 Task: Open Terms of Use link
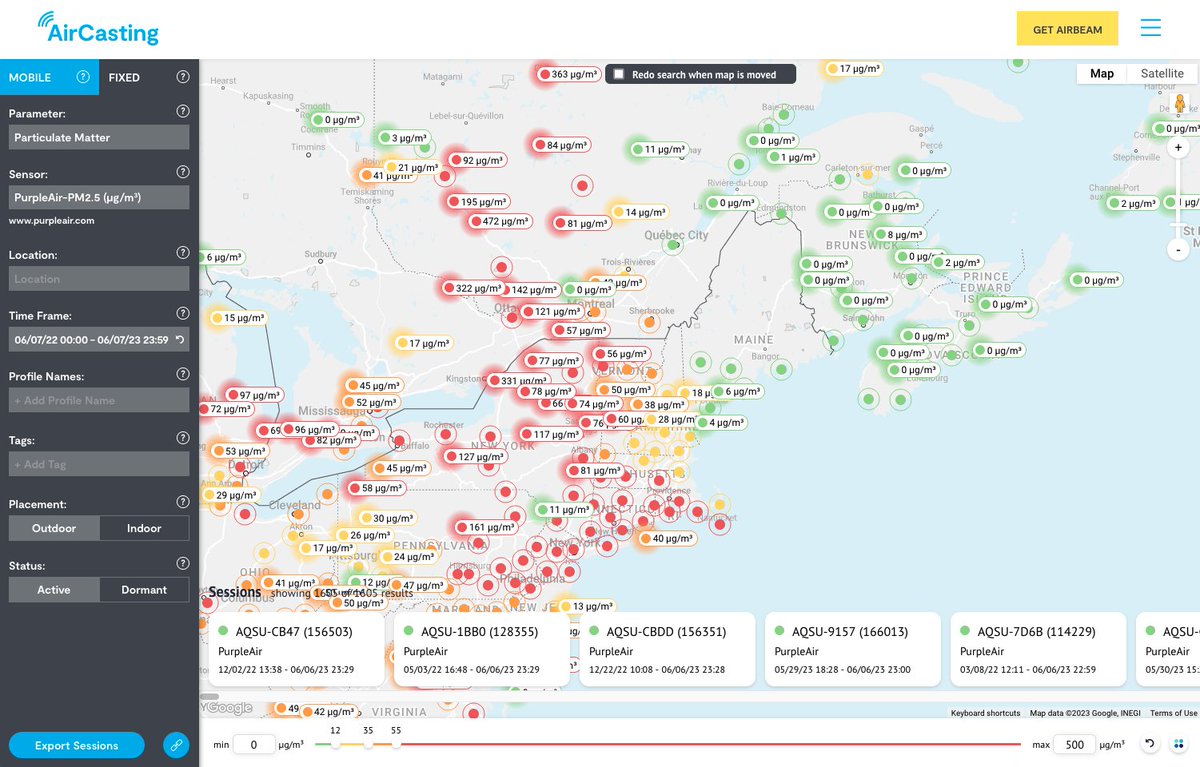[1173, 713]
